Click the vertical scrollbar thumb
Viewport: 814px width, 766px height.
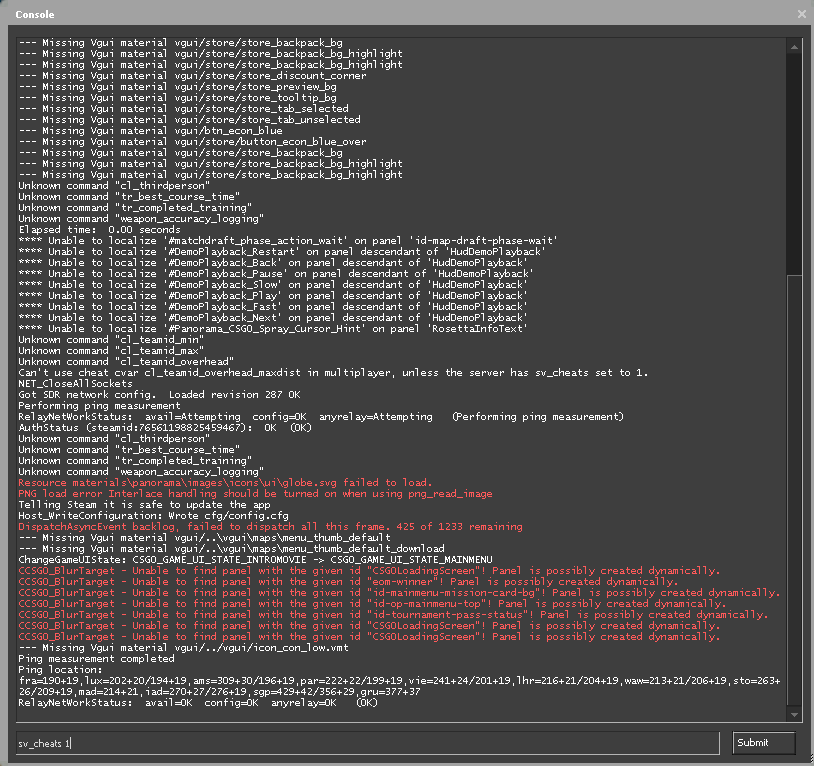[794, 490]
